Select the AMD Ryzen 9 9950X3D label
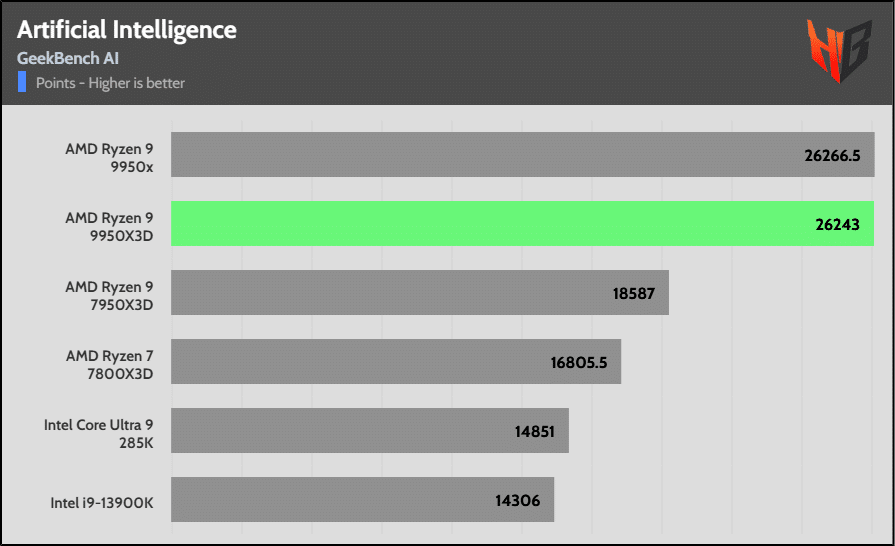Viewport: 895px width, 546px height. click(109, 225)
